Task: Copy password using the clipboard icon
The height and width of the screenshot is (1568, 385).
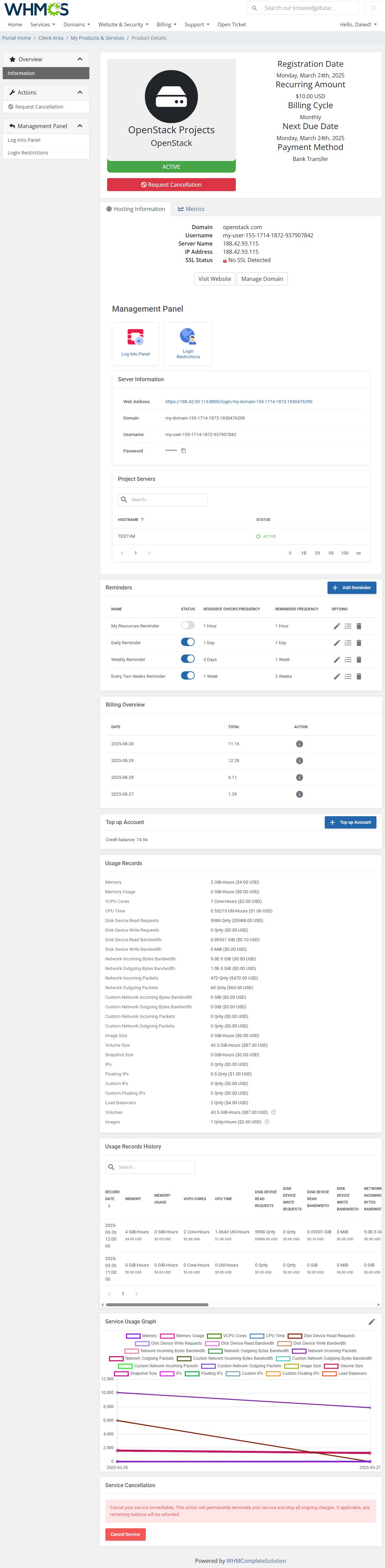Action: 184,451
